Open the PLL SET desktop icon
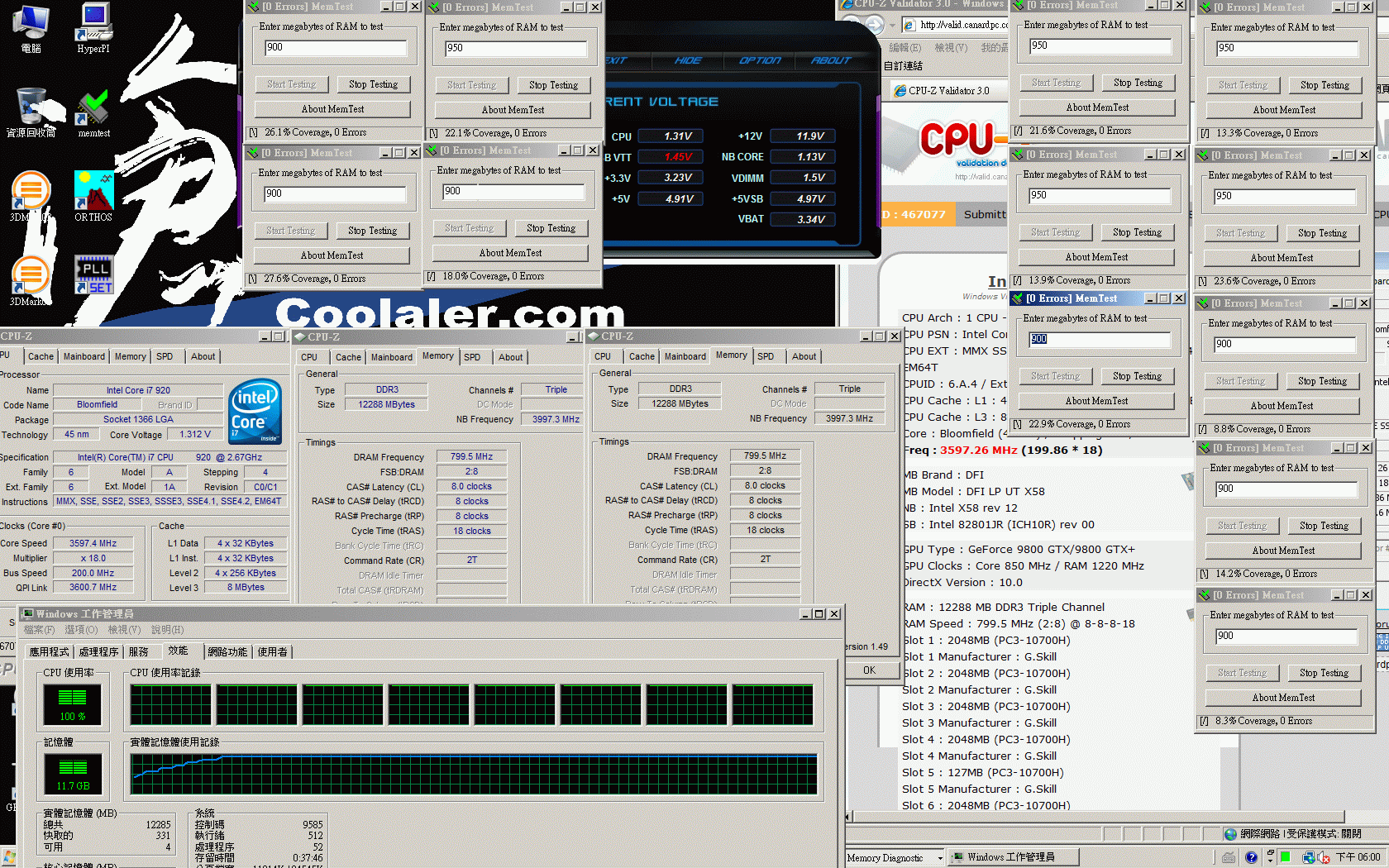This screenshot has height=868, width=1389. [93, 275]
